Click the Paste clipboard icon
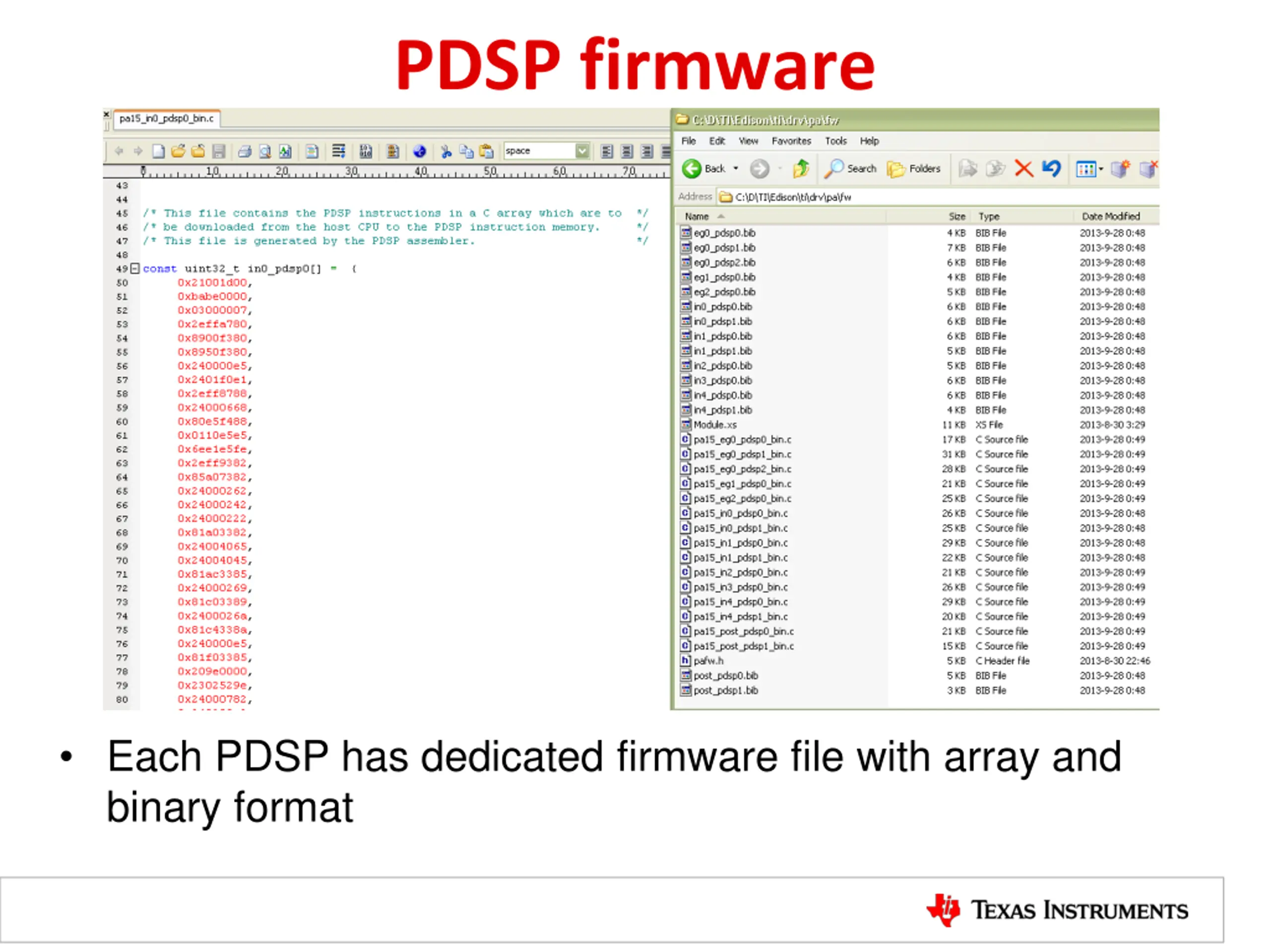Image resolution: width=1270 pixels, height=952 pixels. coord(486,152)
